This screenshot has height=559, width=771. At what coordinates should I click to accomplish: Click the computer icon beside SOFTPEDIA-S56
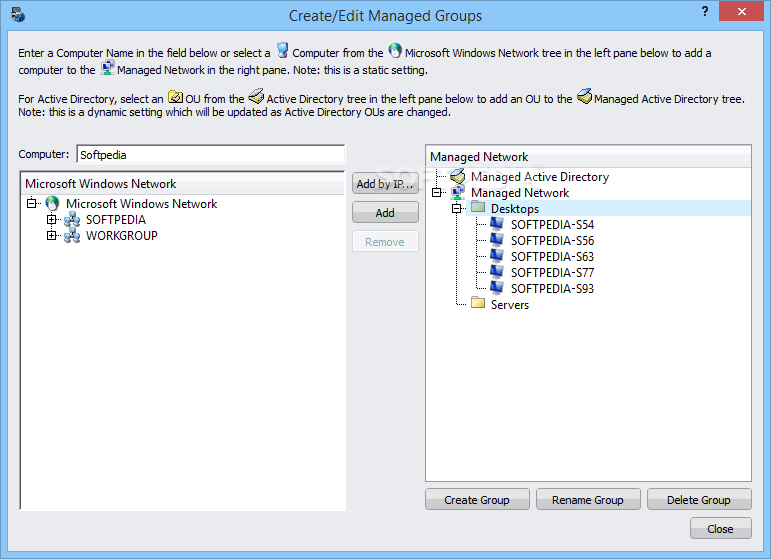(x=497, y=240)
